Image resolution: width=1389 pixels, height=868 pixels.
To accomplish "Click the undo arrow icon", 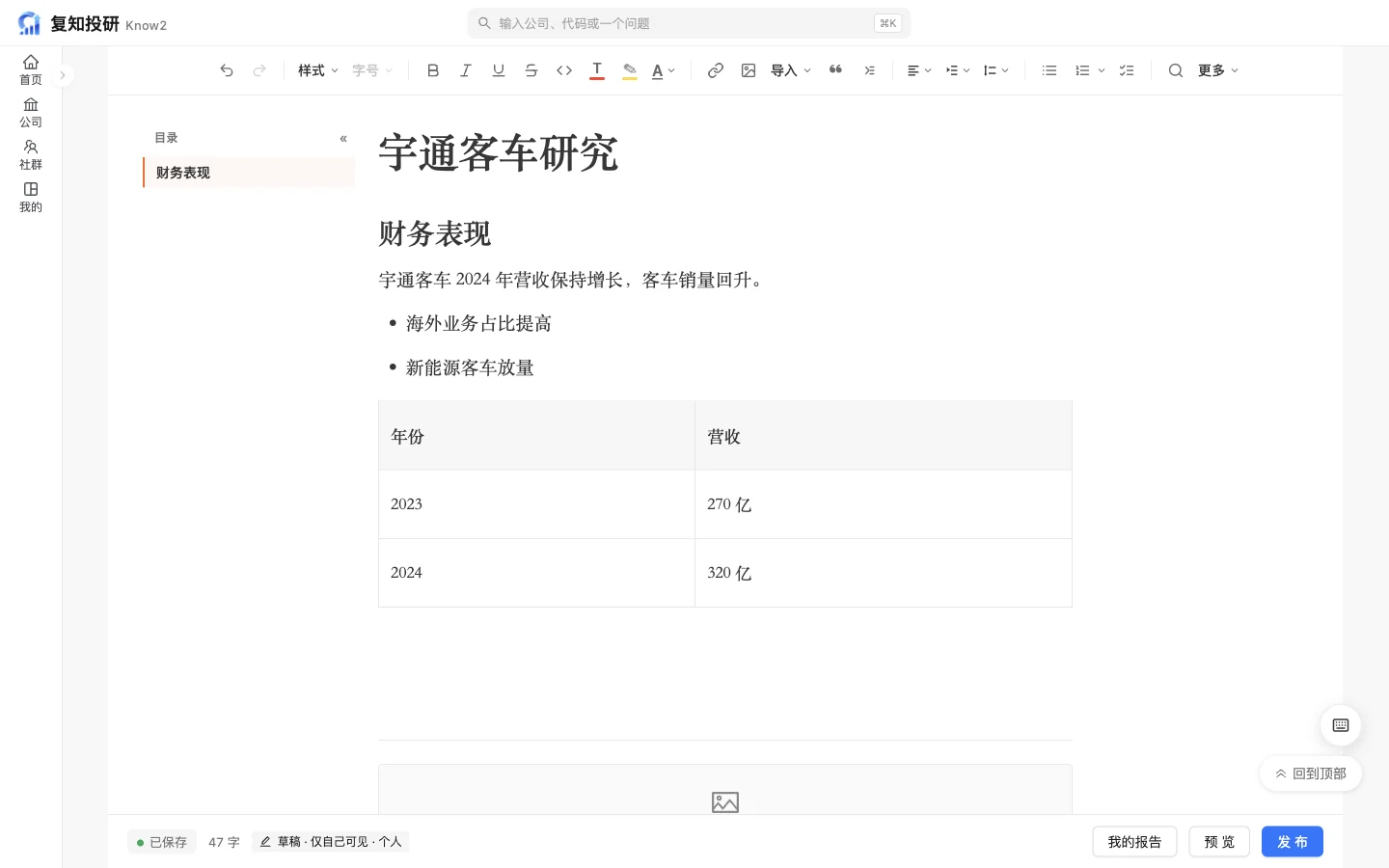I will click(227, 70).
